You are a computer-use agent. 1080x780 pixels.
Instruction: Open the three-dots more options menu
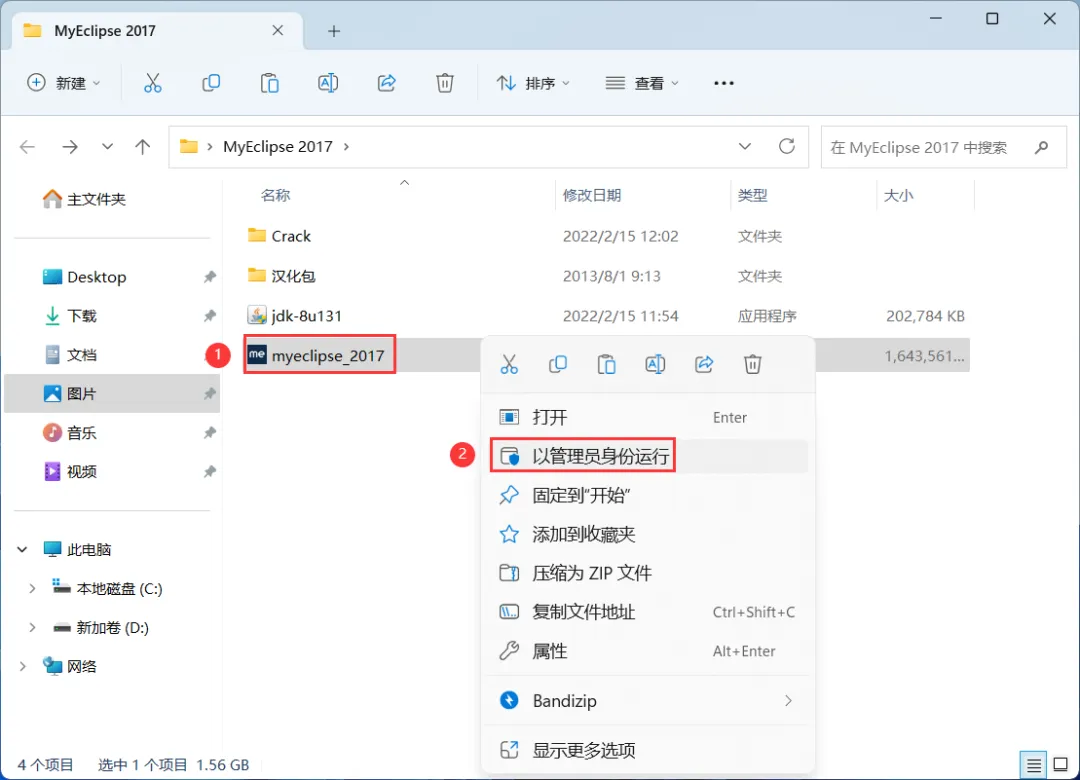pyautogui.click(x=724, y=83)
